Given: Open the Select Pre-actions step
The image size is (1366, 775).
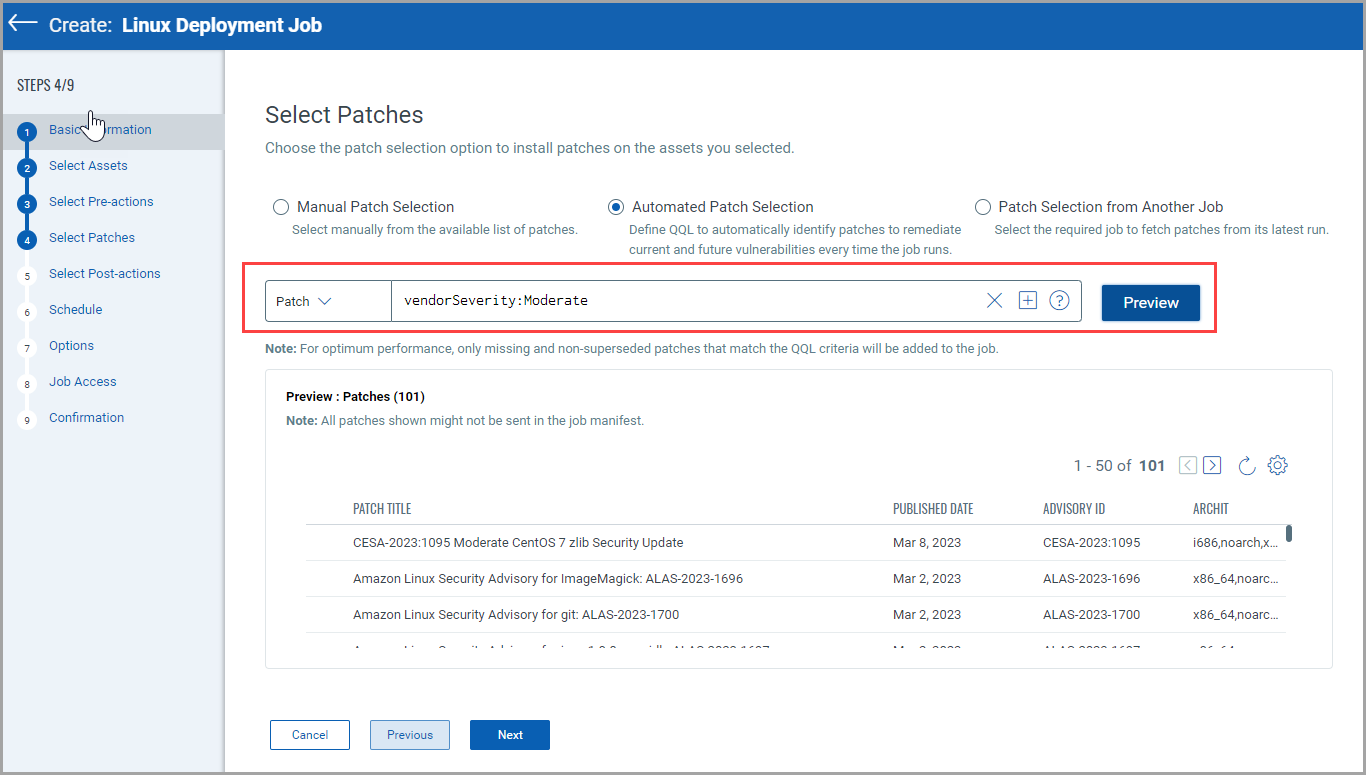Looking at the screenshot, I should tap(101, 202).
